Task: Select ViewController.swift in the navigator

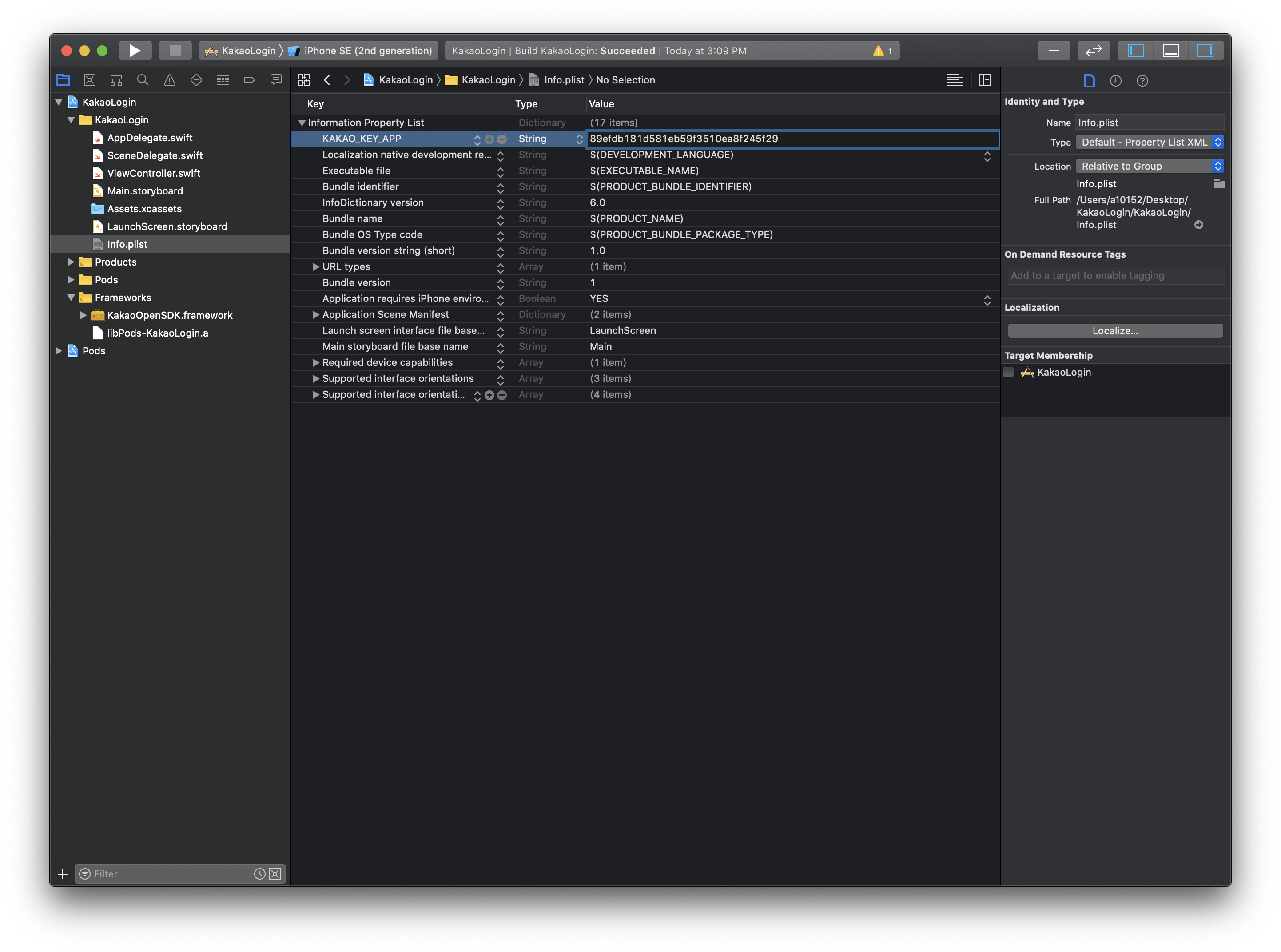Action: tap(153, 174)
